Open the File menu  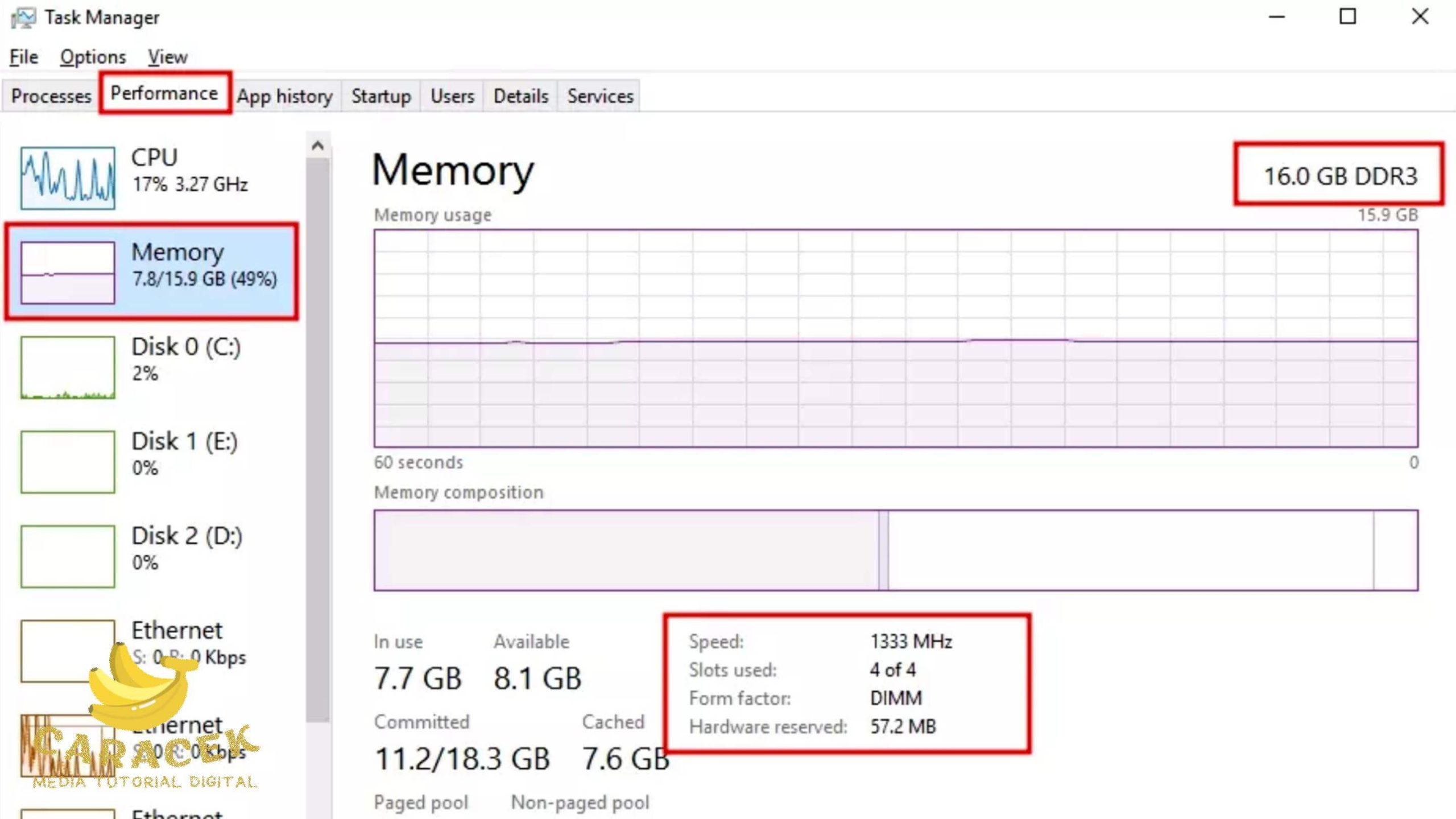coord(24,57)
